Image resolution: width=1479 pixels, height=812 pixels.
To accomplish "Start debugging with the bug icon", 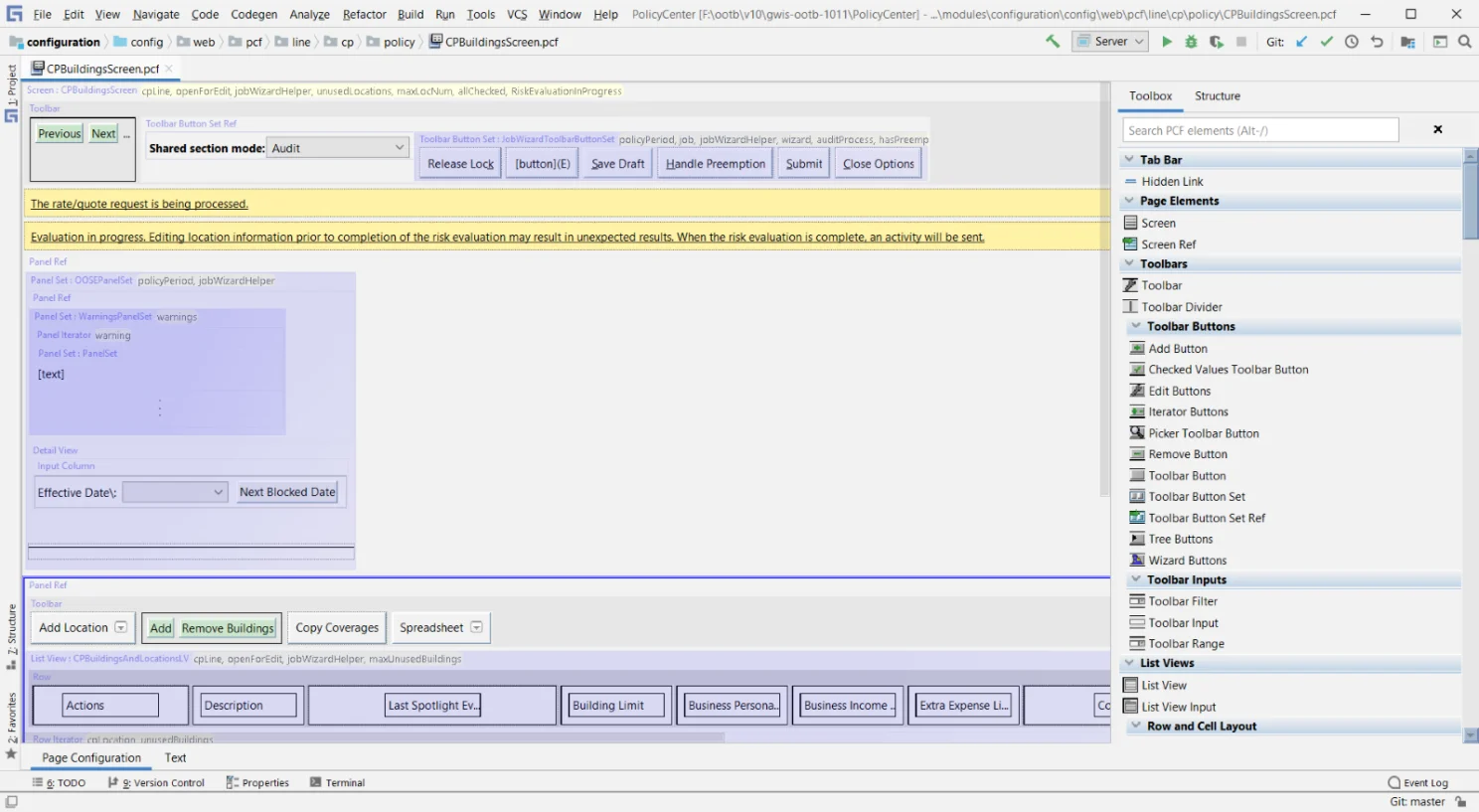I will [1191, 42].
